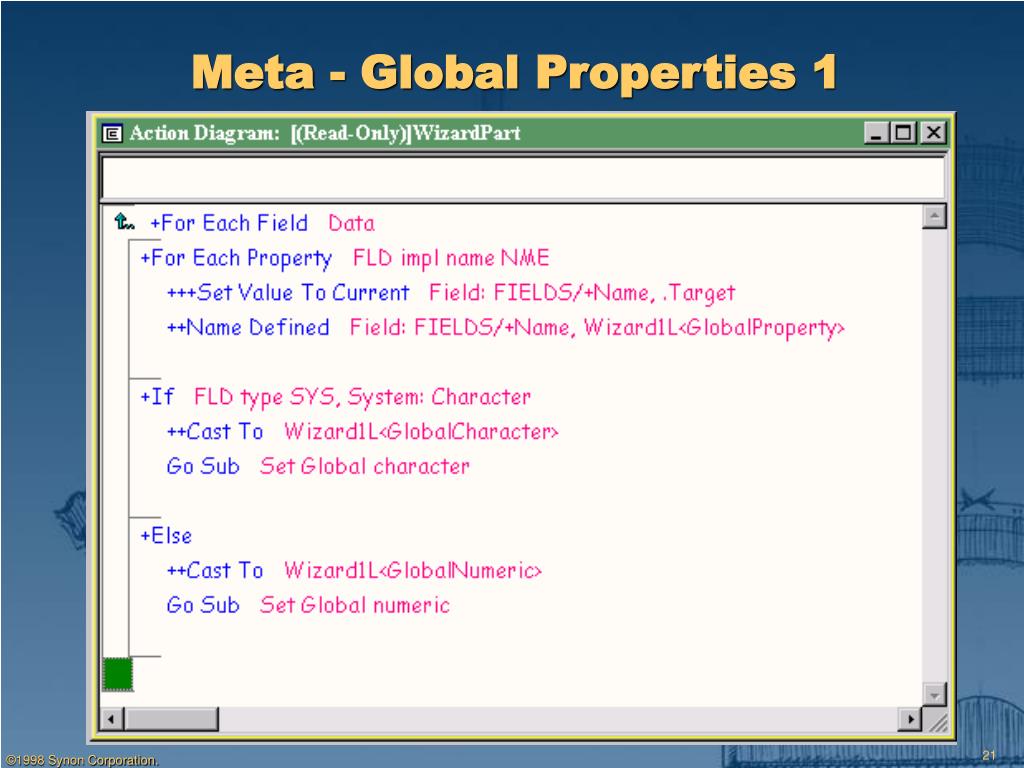Viewport: 1024px width, 768px height.
Task: Click the vertical scrollbar up arrow
Action: tap(935, 216)
